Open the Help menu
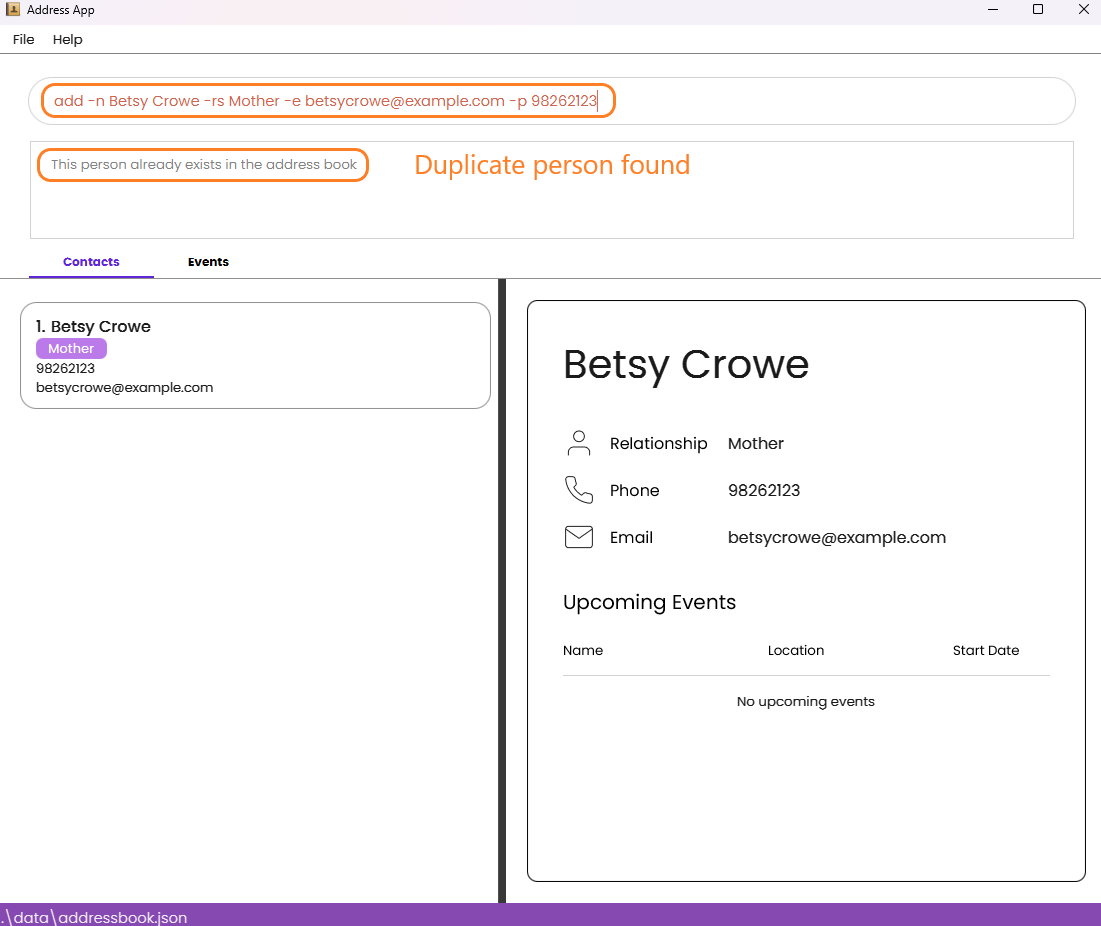This screenshot has width=1101, height=926. (67, 39)
